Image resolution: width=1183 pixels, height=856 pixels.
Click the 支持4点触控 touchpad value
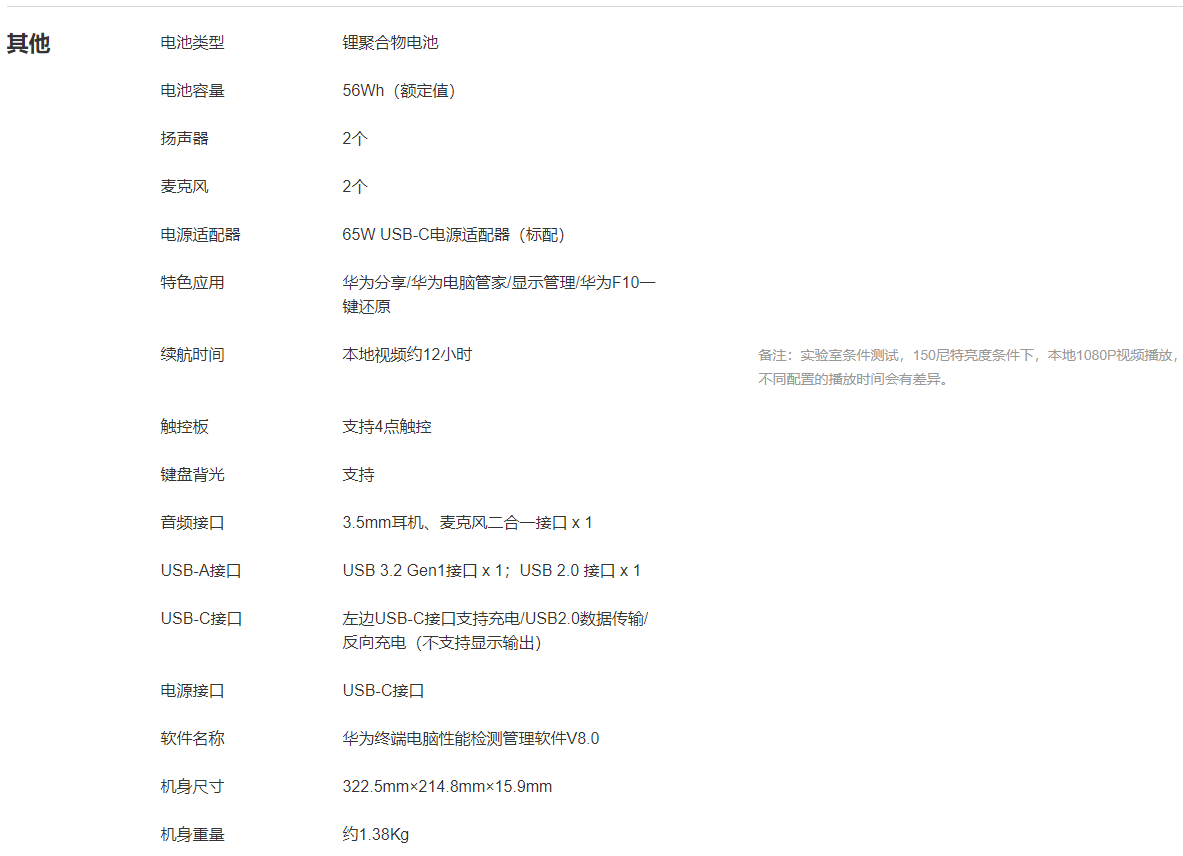[387, 427]
